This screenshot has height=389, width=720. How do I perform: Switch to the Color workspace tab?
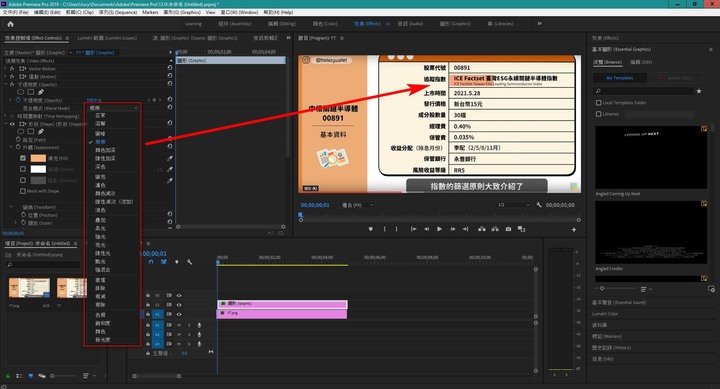click(325, 24)
